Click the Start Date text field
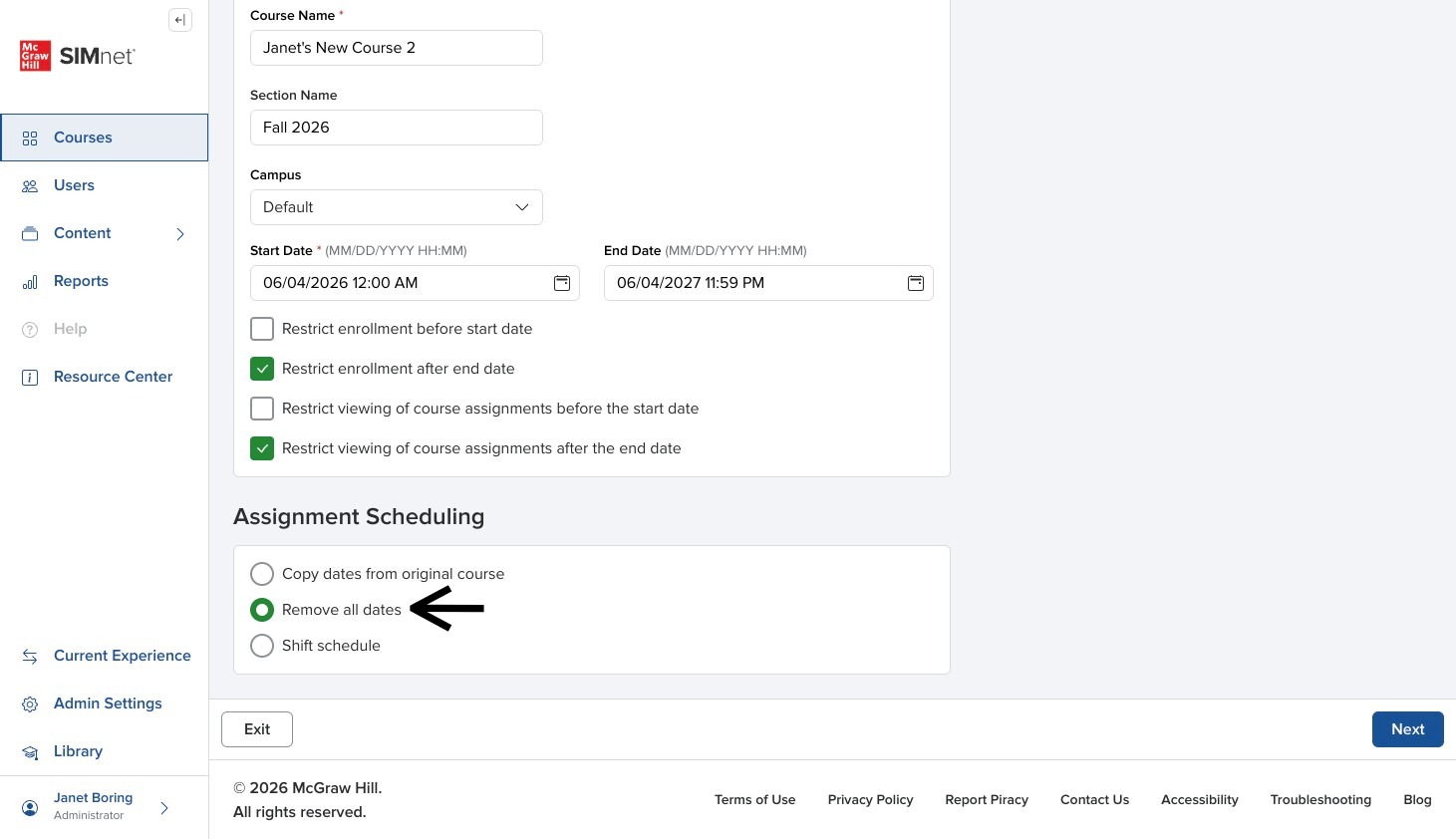The height and width of the screenshot is (839, 1456). (x=415, y=283)
